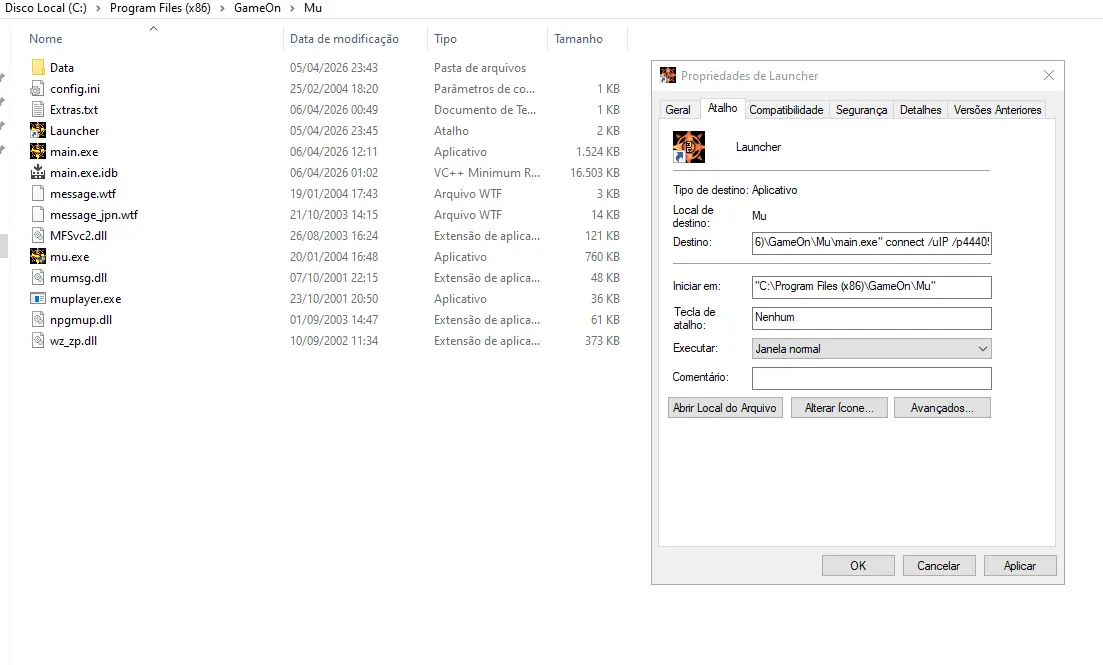Click the mumsg.dll file icon
The width and height of the screenshot is (1103, 665).
pos(38,278)
